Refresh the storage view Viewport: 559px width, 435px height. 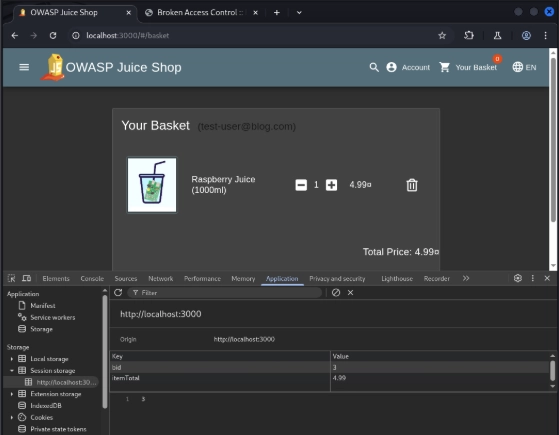pos(118,292)
